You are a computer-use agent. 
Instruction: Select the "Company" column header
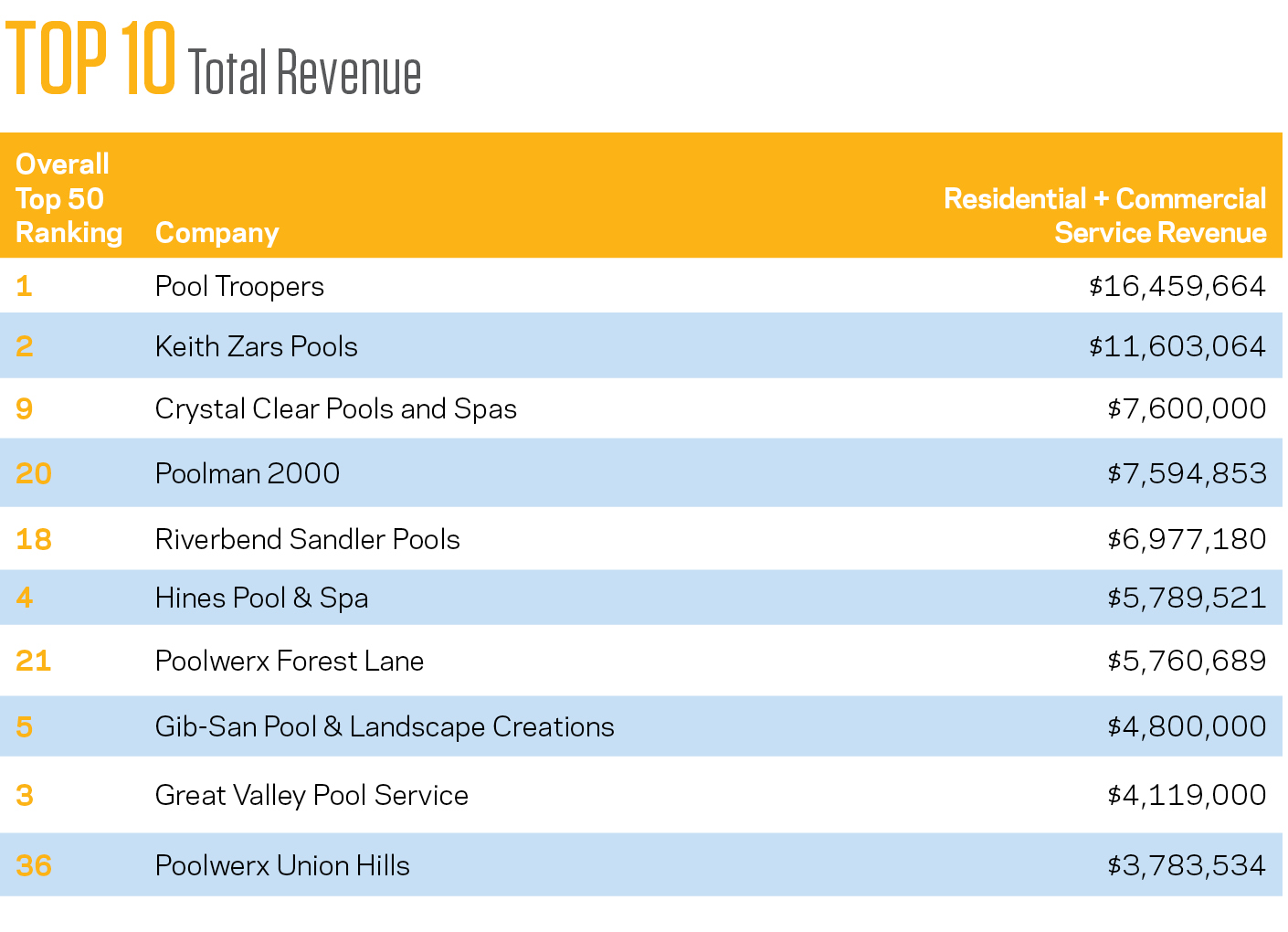tap(216, 233)
